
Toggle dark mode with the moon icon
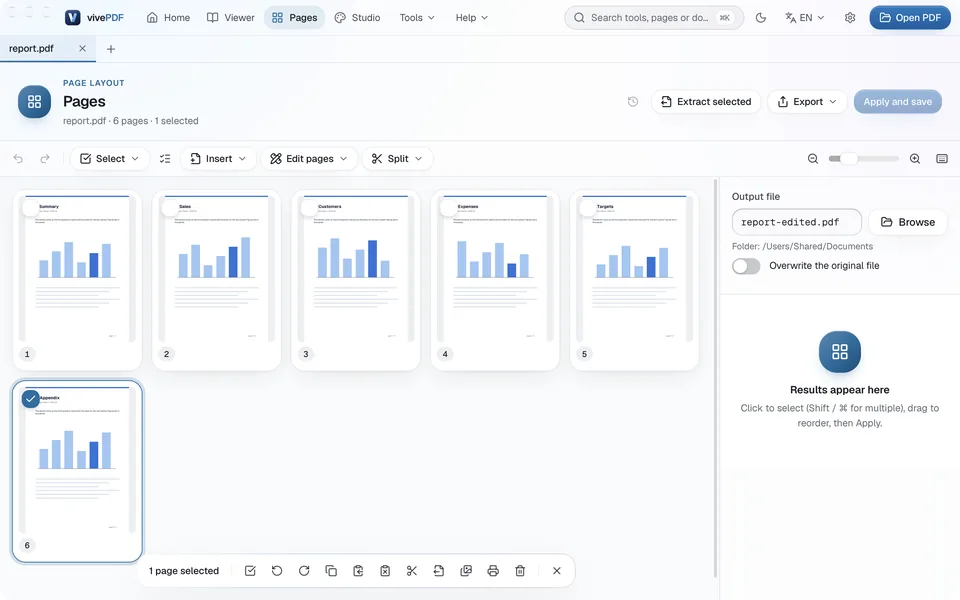[760, 18]
